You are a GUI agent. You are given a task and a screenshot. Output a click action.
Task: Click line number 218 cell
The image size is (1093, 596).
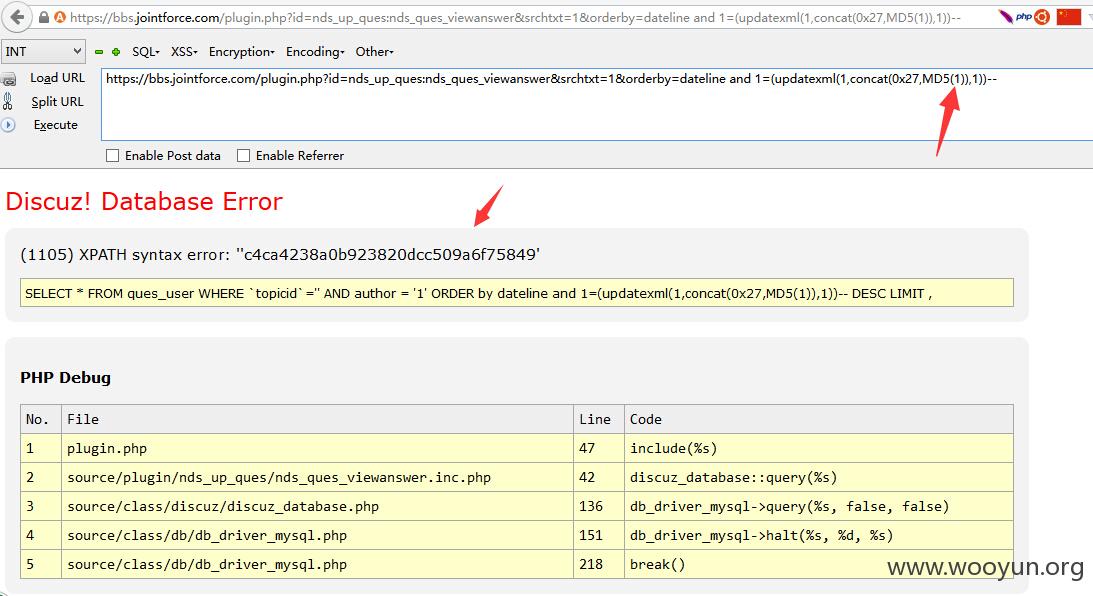point(599,565)
